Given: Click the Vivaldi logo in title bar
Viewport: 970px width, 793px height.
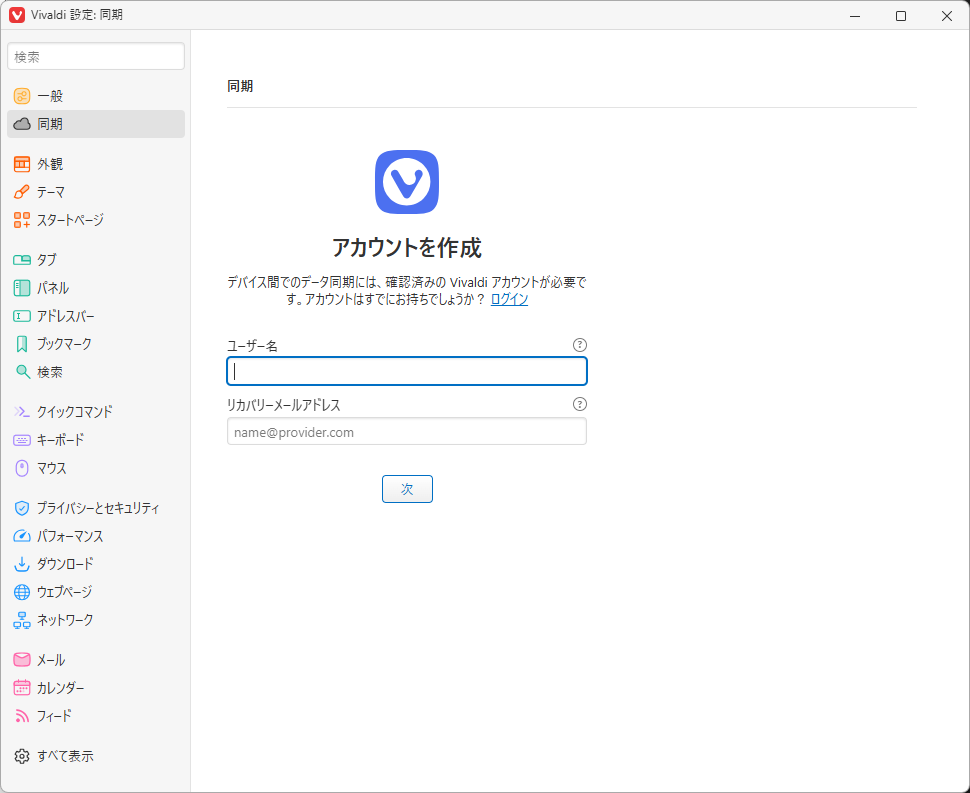Looking at the screenshot, I should pyautogui.click(x=17, y=15).
